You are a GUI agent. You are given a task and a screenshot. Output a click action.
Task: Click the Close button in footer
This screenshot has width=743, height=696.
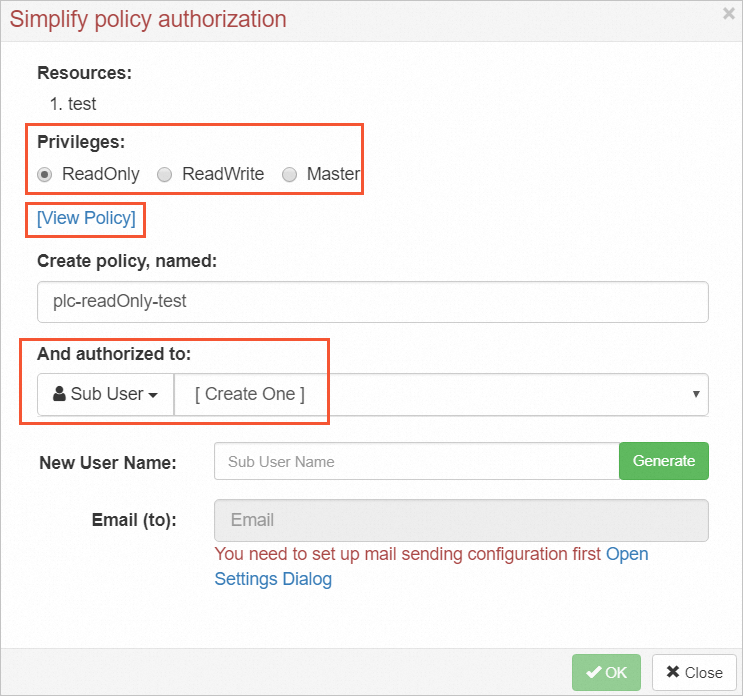[694, 672]
